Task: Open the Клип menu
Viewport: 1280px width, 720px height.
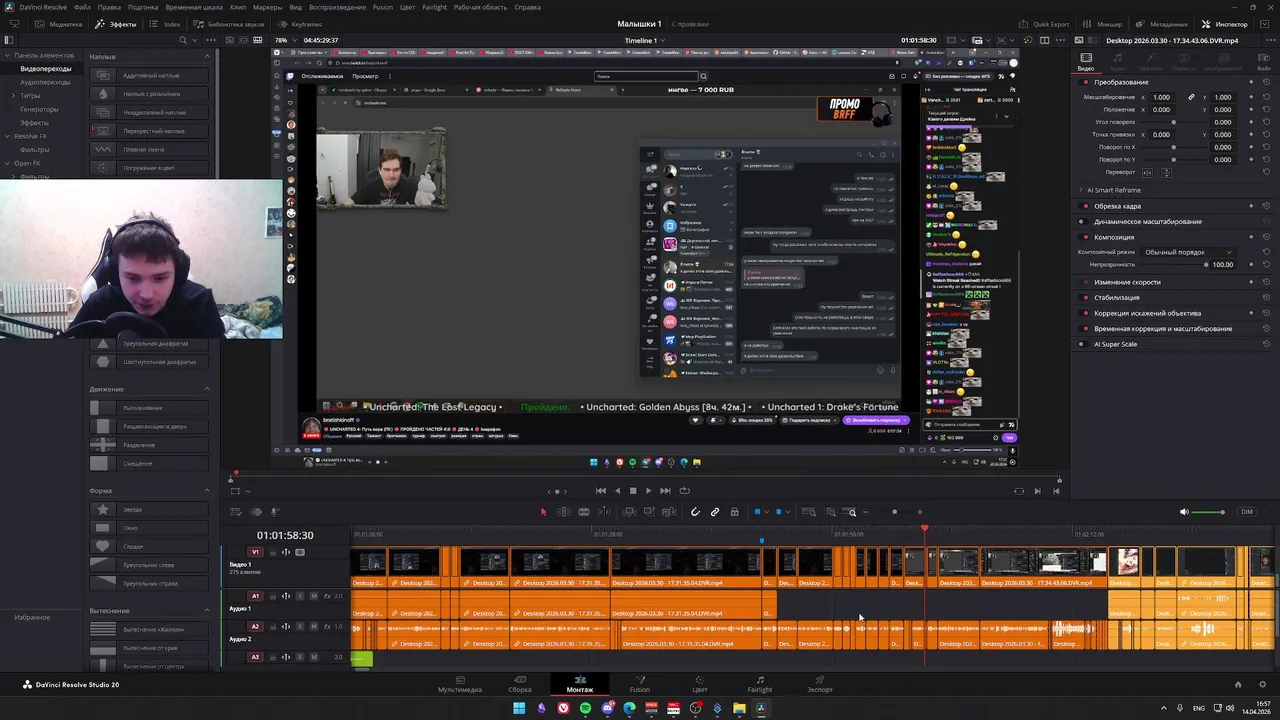Action: tap(238, 7)
